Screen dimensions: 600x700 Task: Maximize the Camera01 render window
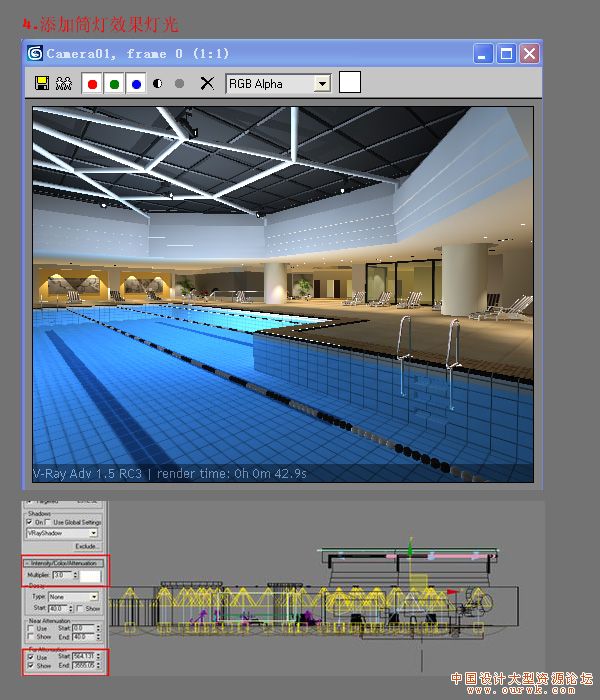507,54
